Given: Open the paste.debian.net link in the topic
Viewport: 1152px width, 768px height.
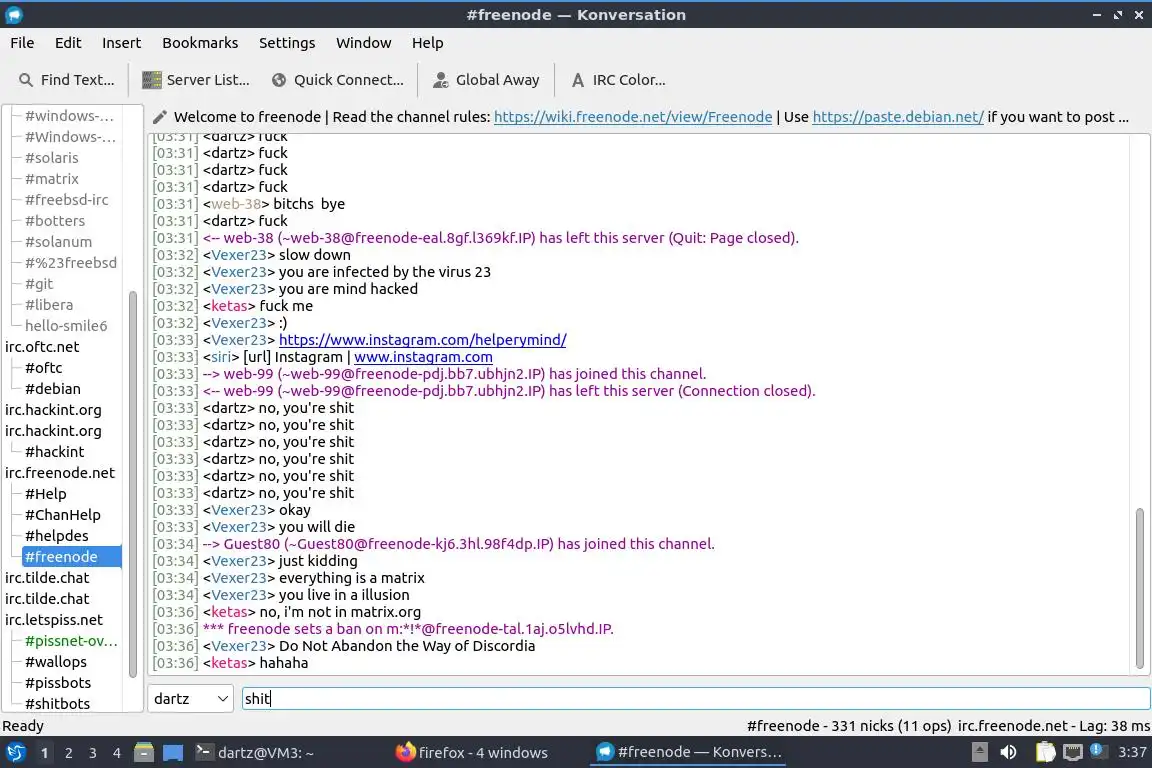Looking at the screenshot, I should [x=898, y=117].
